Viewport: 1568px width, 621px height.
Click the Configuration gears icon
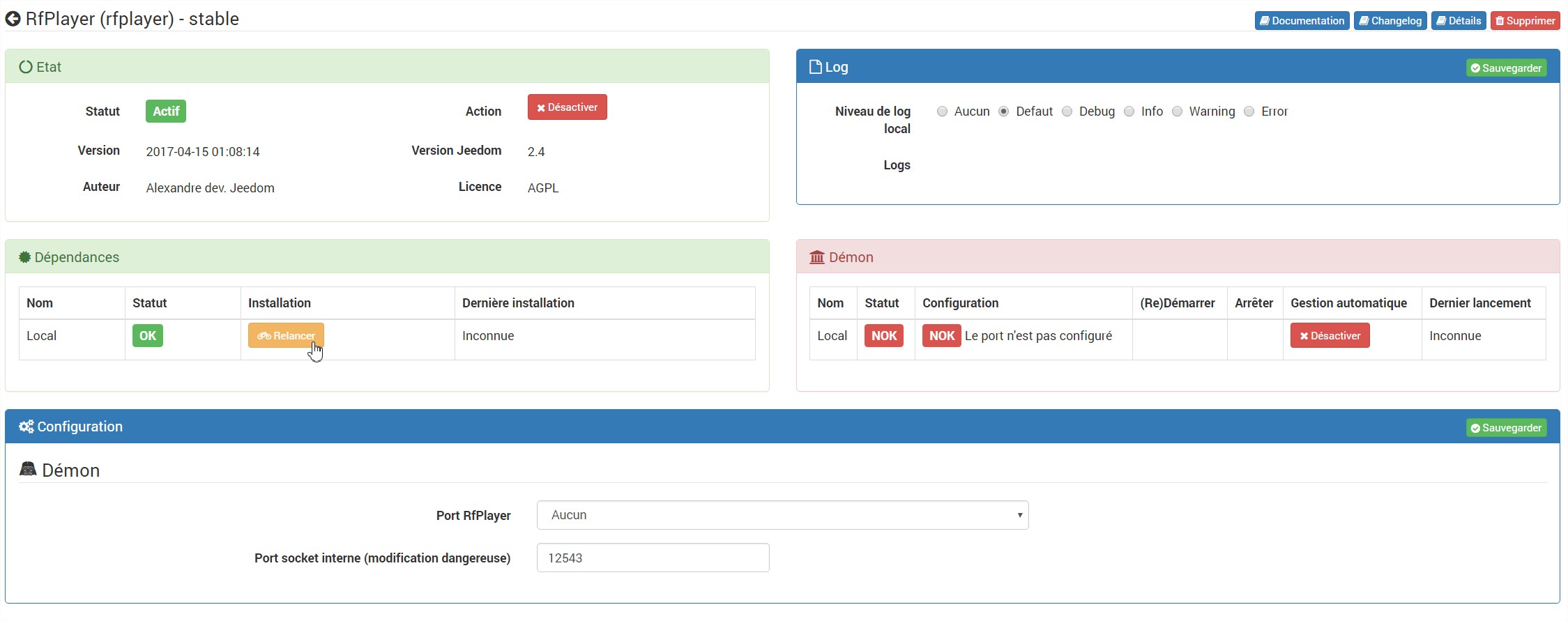point(26,427)
